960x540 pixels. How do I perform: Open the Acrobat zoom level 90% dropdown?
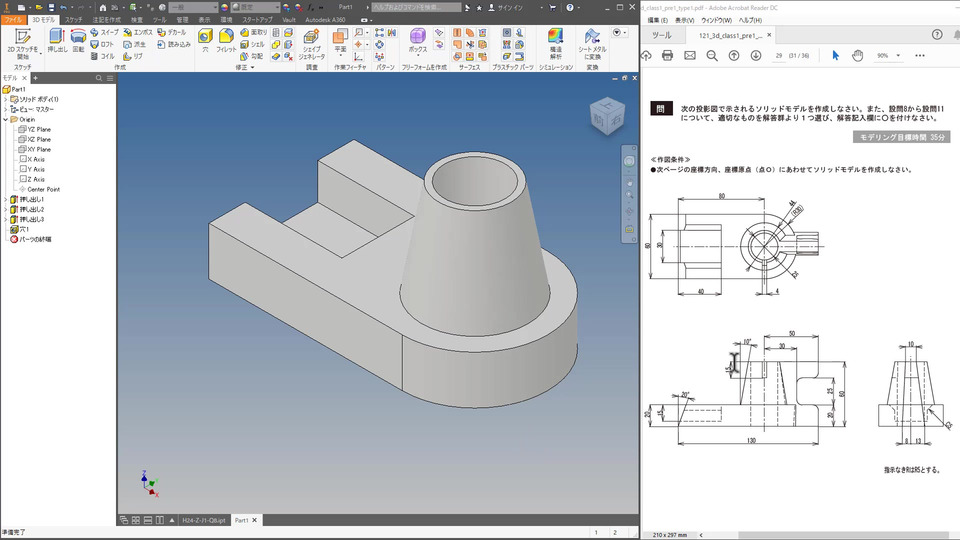click(x=898, y=56)
